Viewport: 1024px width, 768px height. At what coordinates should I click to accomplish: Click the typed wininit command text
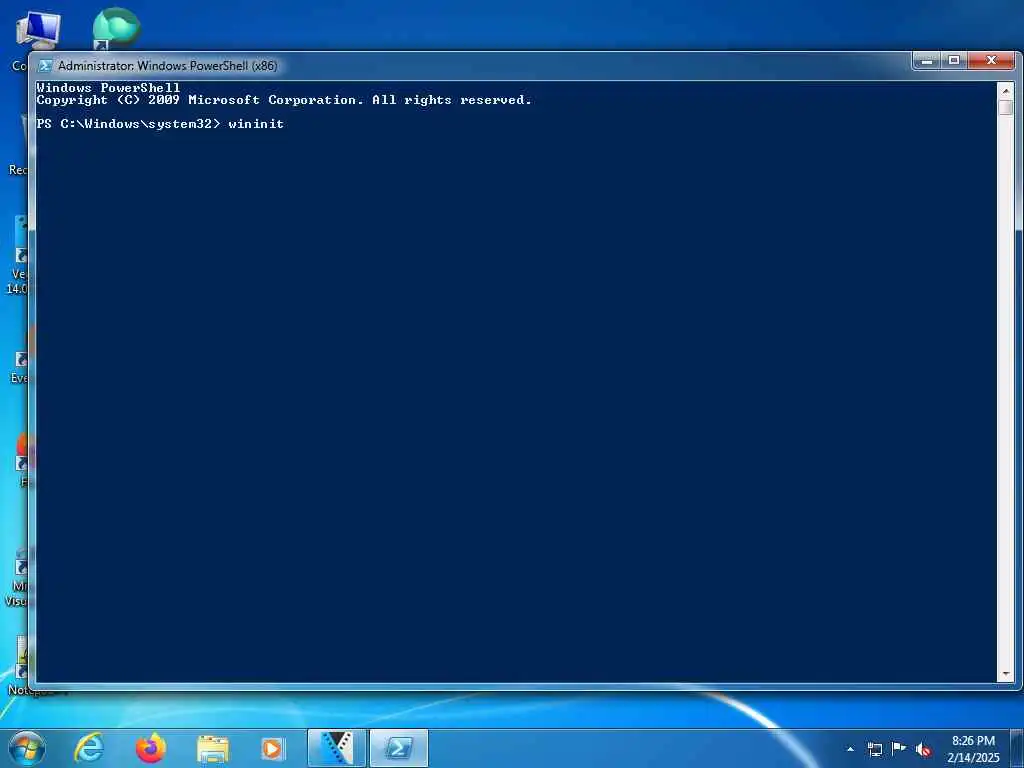coord(256,123)
